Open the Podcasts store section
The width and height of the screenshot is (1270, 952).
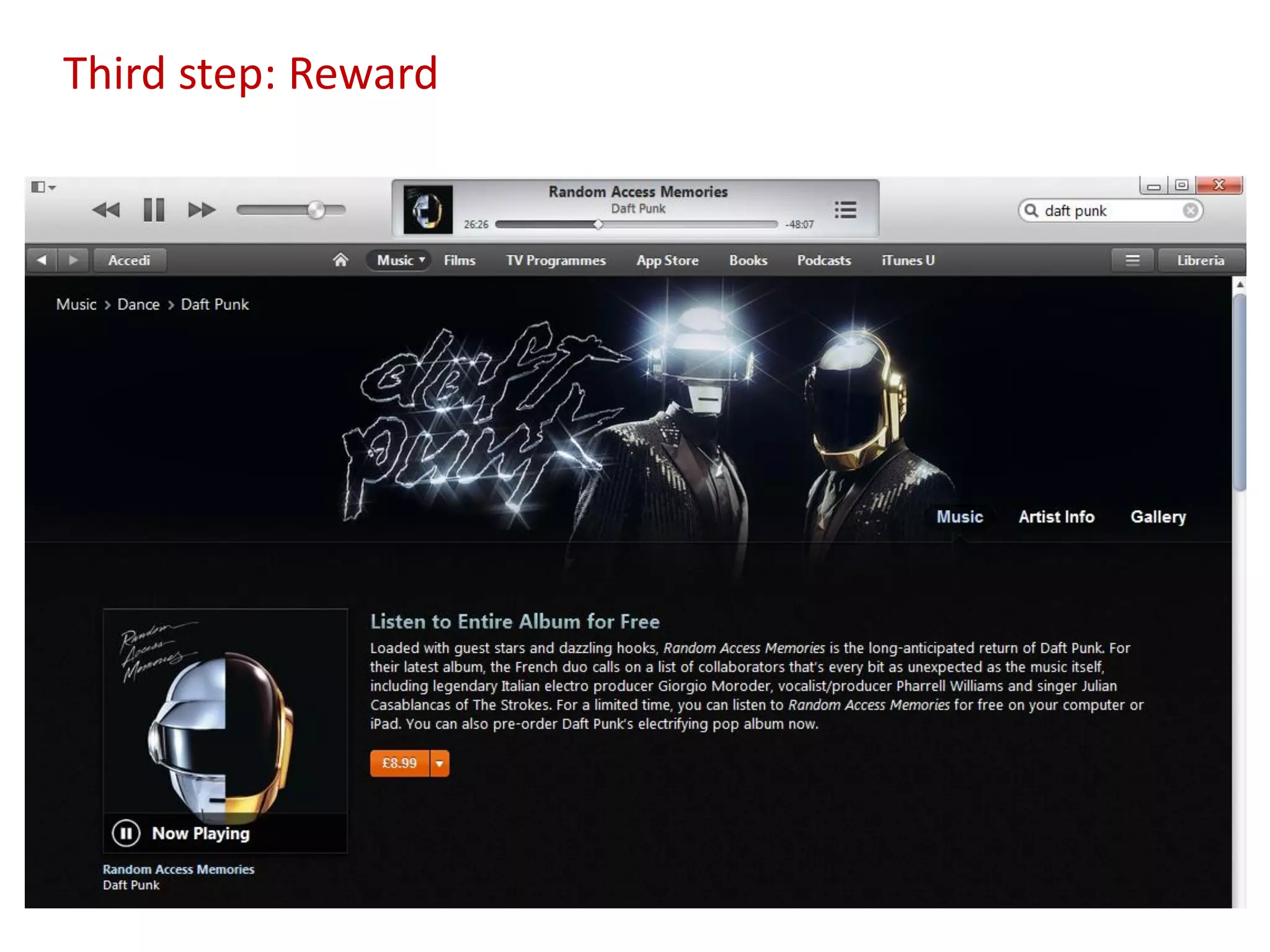point(824,260)
